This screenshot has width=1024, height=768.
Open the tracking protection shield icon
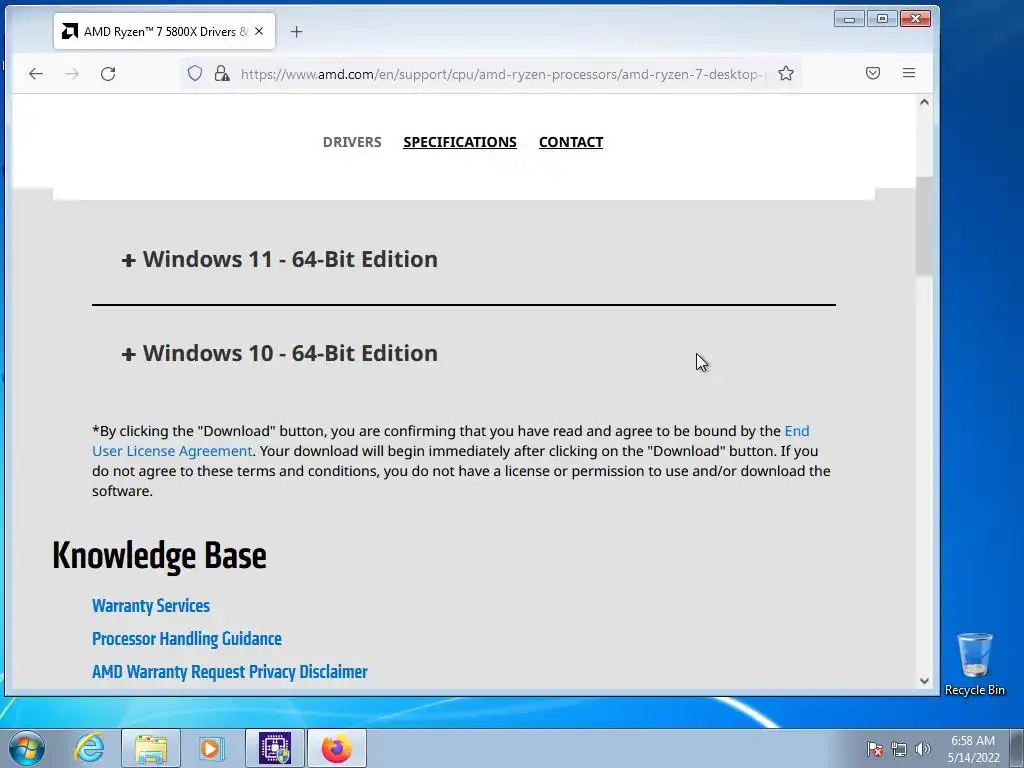coord(195,73)
